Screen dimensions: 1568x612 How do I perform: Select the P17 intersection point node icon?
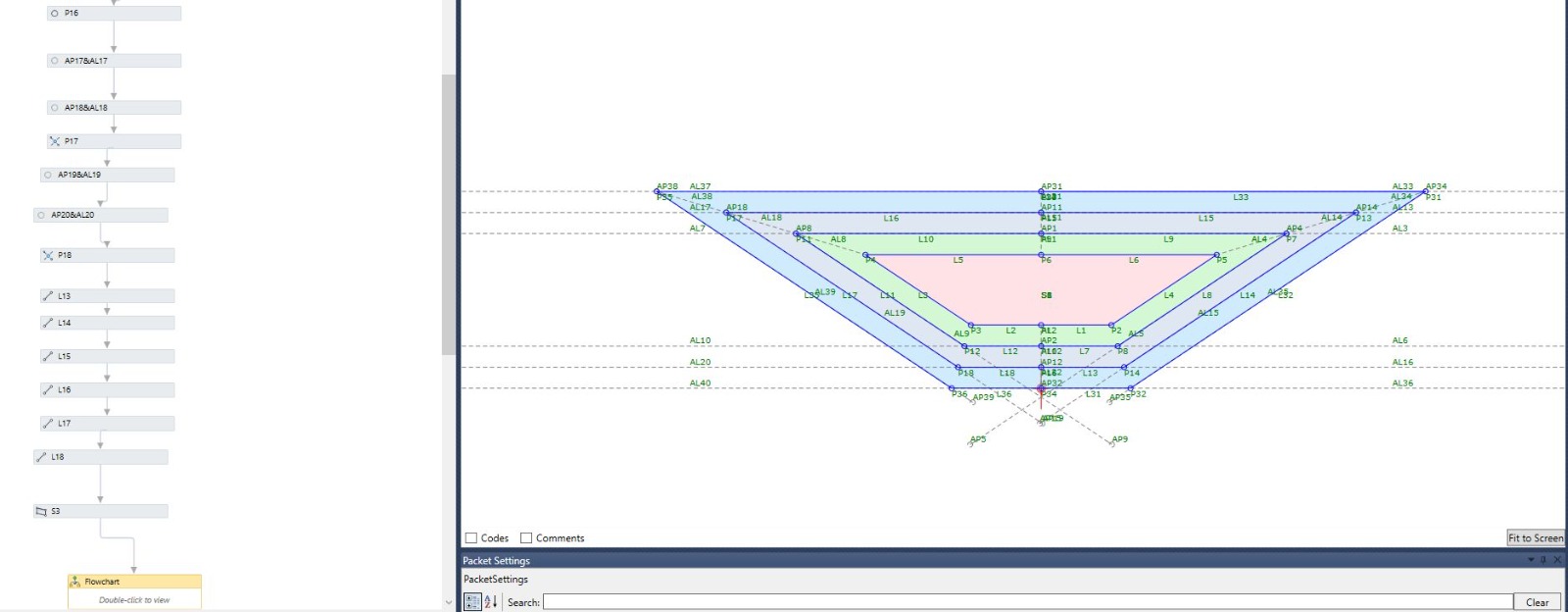tap(55, 141)
